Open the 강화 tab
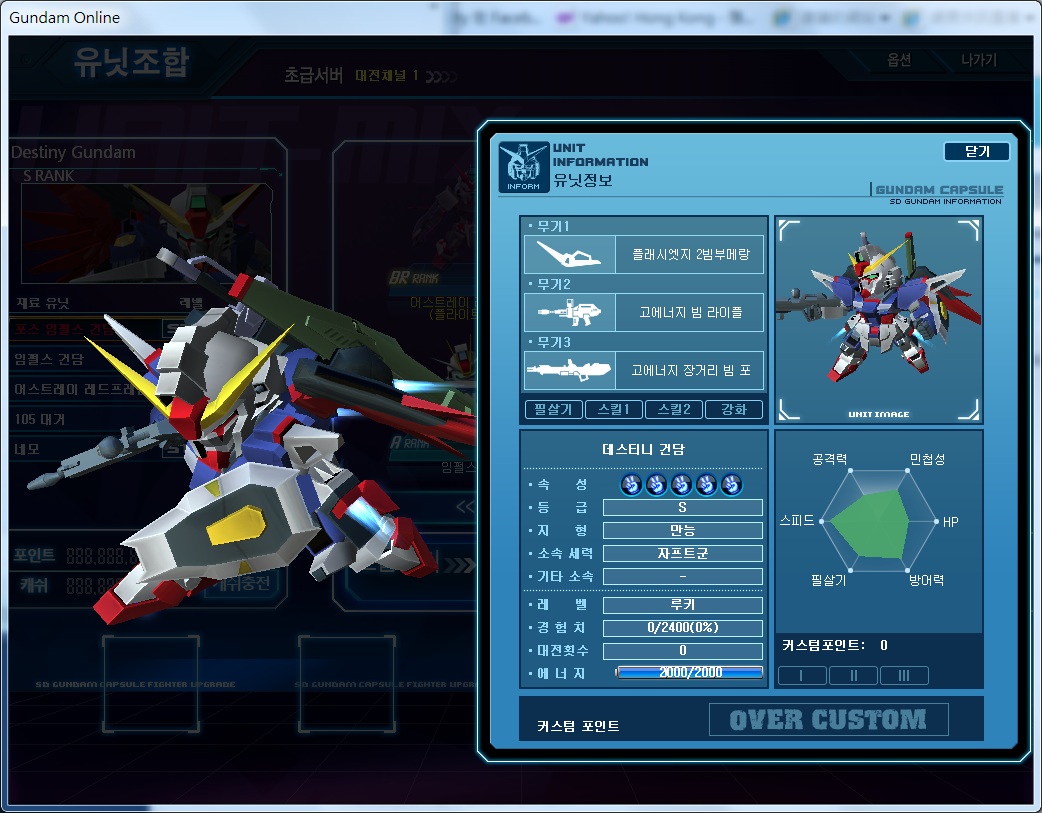Image resolution: width=1042 pixels, height=813 pixels. [x=734, y=409]
